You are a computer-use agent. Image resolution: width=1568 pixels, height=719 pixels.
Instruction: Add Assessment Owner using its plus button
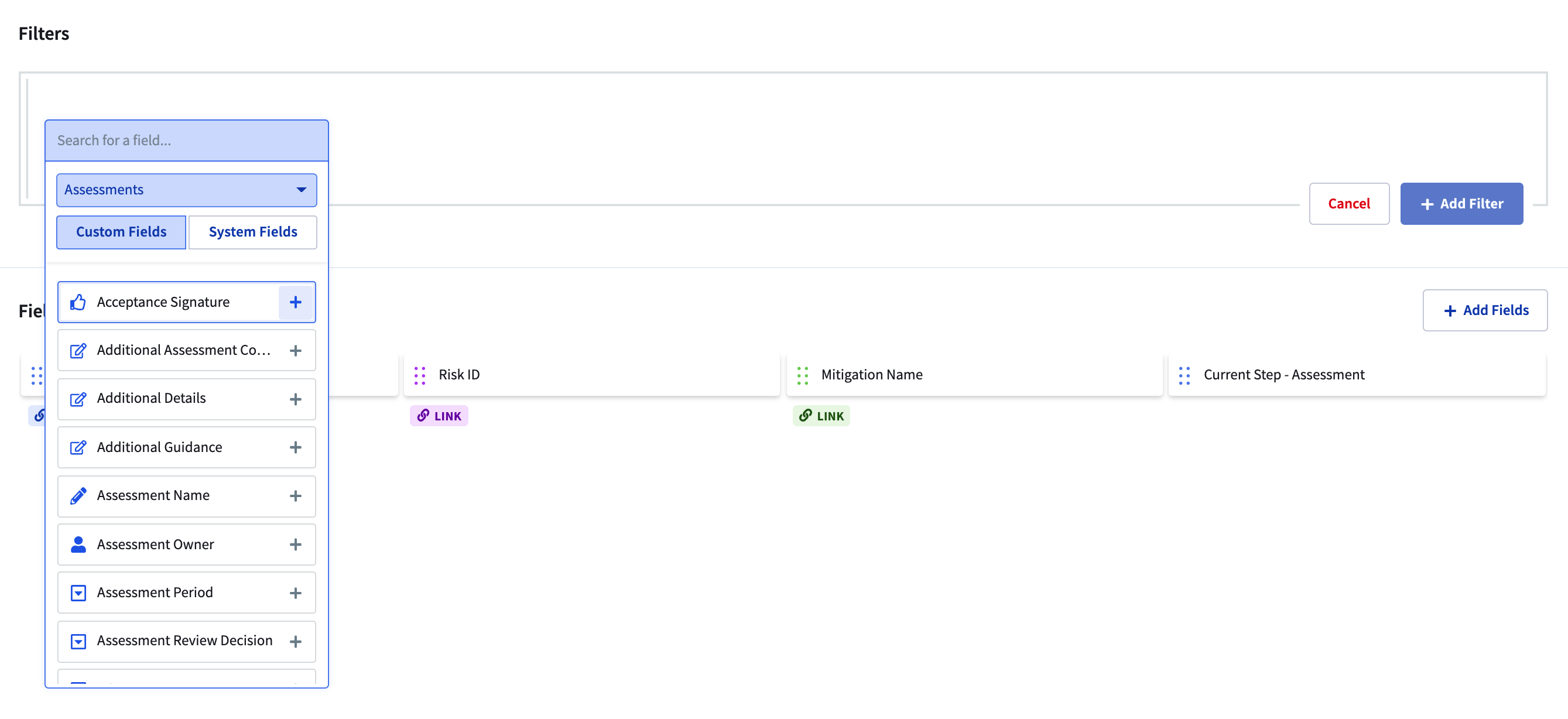tap(296, 544)
